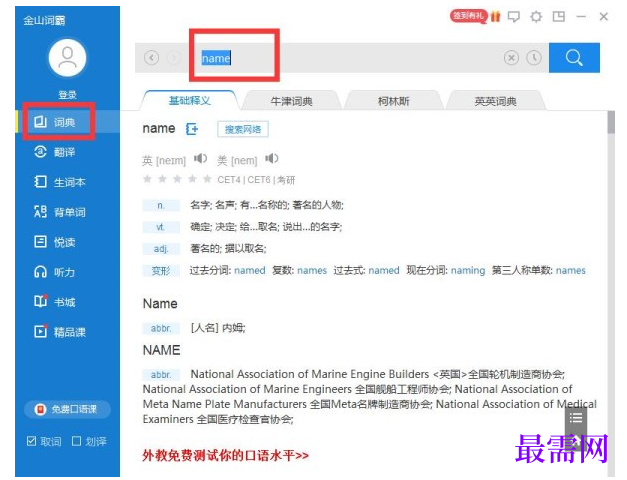Open the 翻译 translation section

(x=54, y=152)
